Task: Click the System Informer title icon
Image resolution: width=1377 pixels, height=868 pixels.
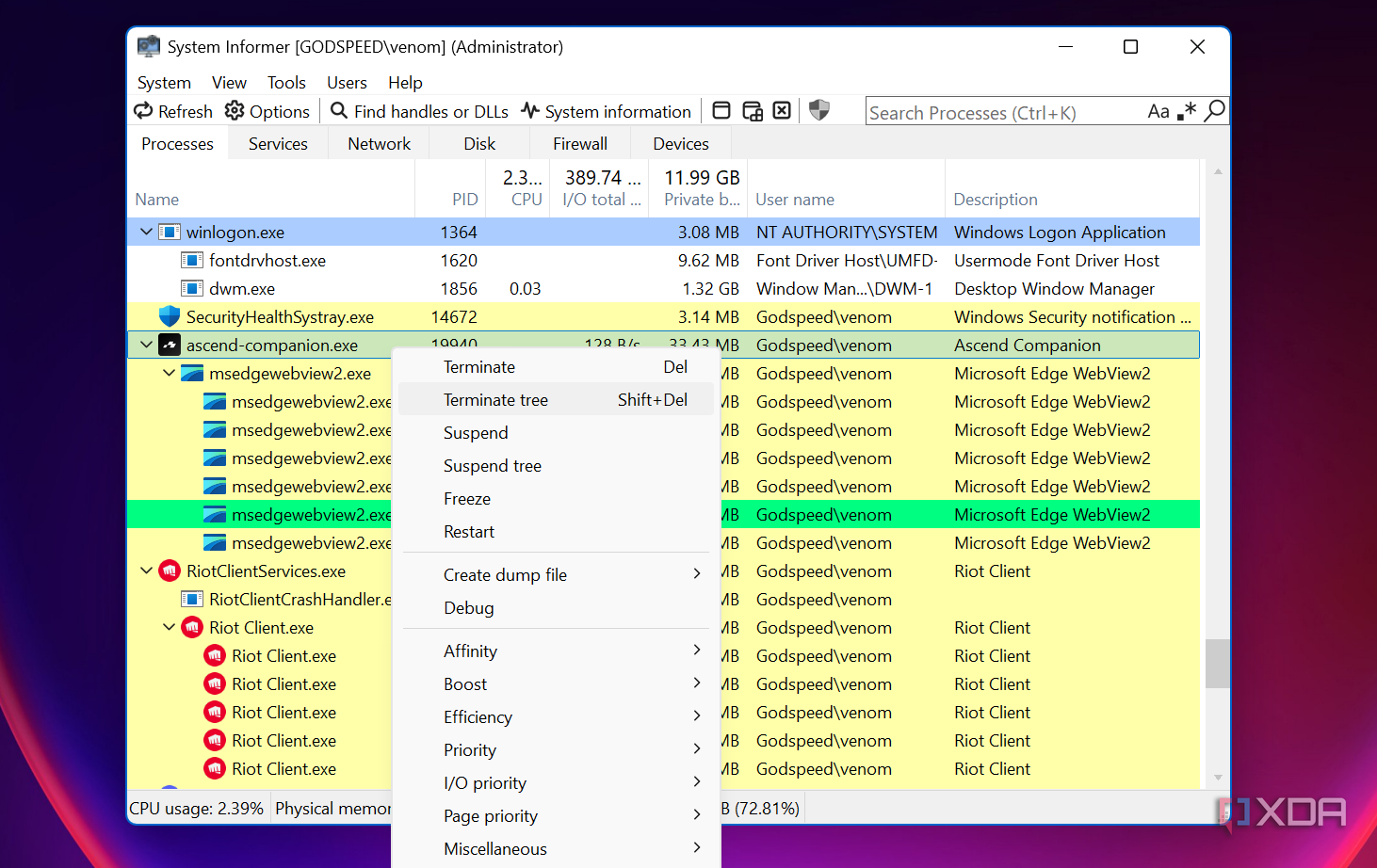Action: tap(149, 46)
